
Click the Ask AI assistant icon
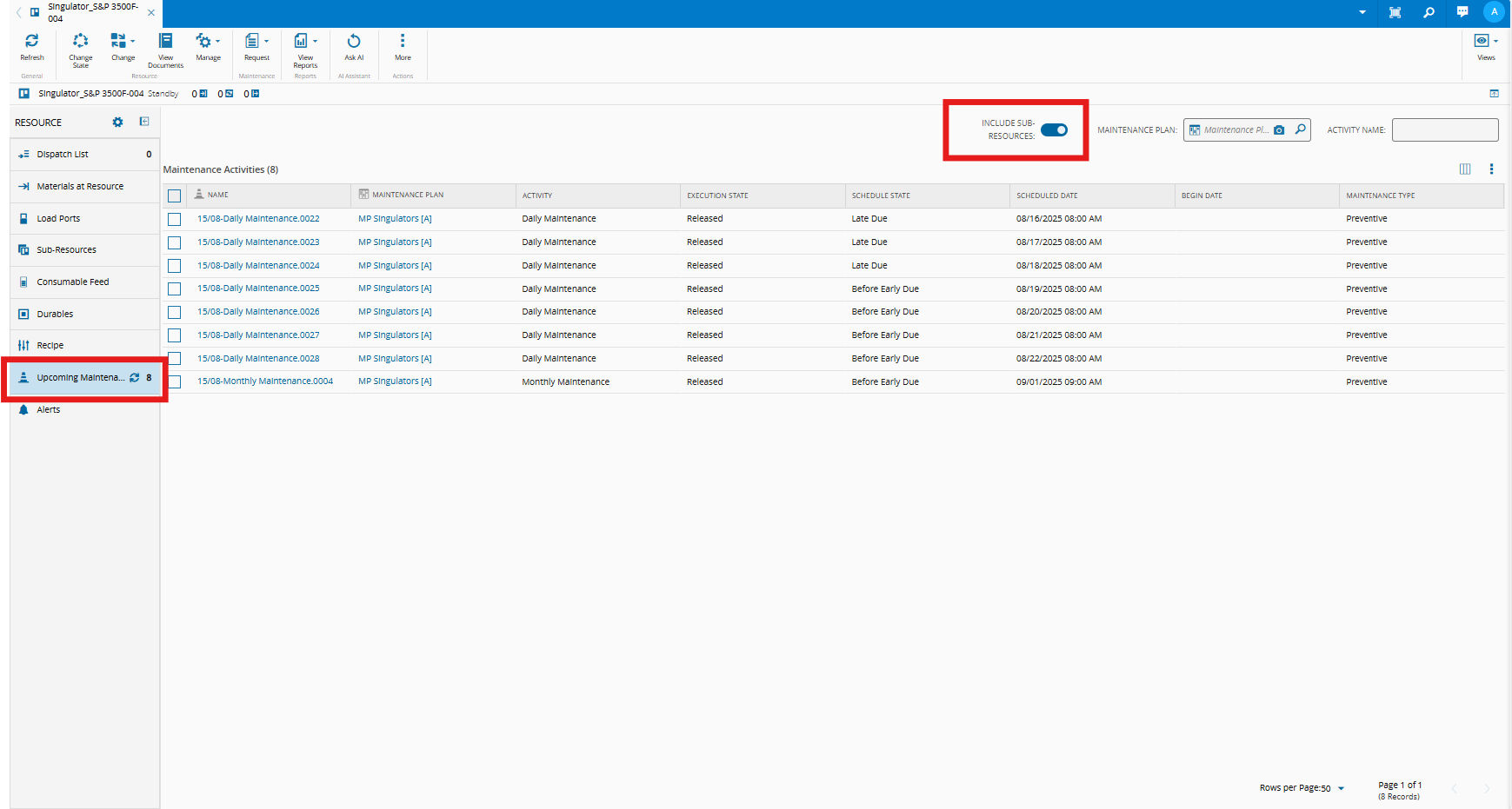[x=354, y=42]
